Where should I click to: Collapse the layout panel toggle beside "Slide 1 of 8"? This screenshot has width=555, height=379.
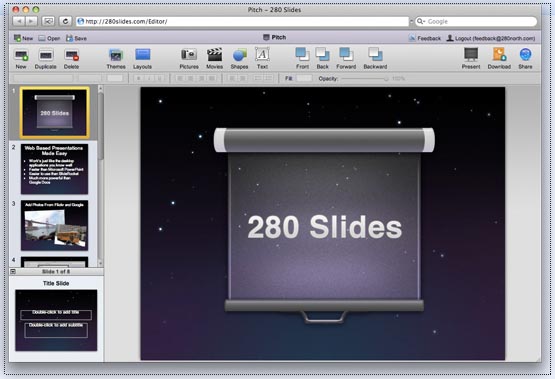point(13,271)
